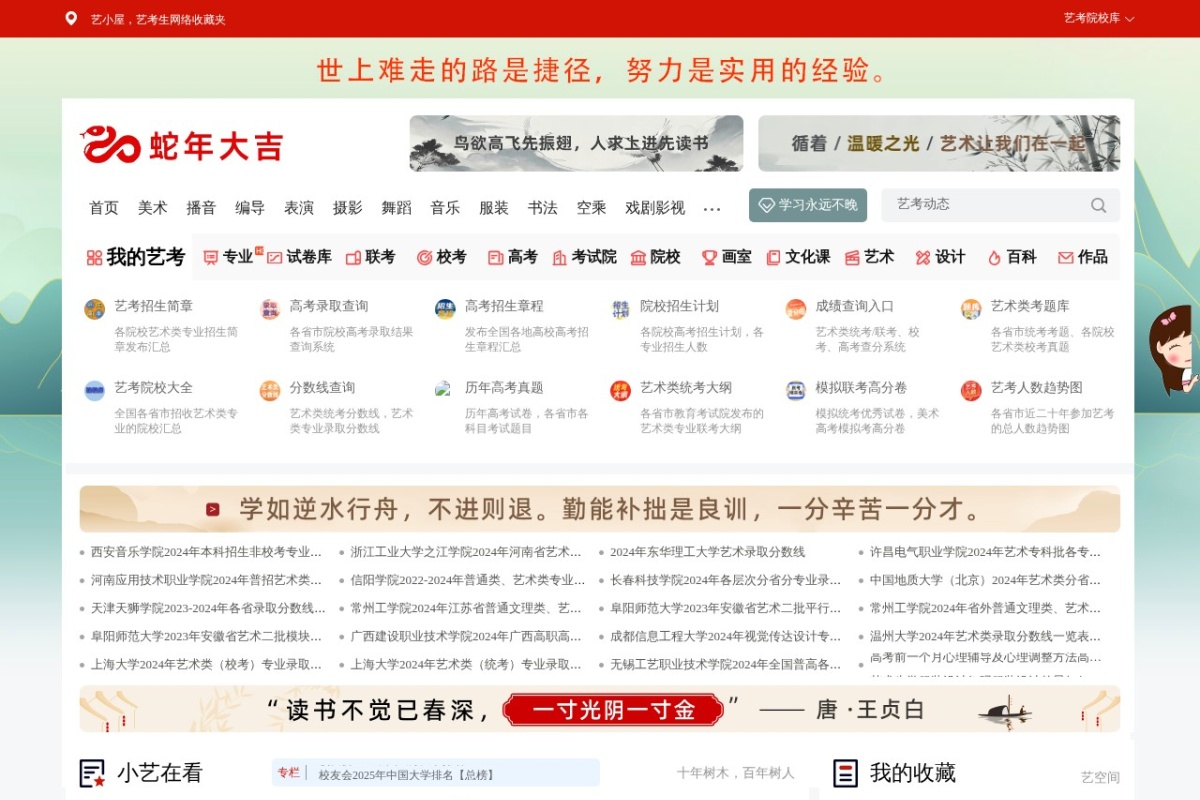Go to 首页 in navigation
Screen dimensions: 1200x800
pyautogui.click(x=104, y=207)
